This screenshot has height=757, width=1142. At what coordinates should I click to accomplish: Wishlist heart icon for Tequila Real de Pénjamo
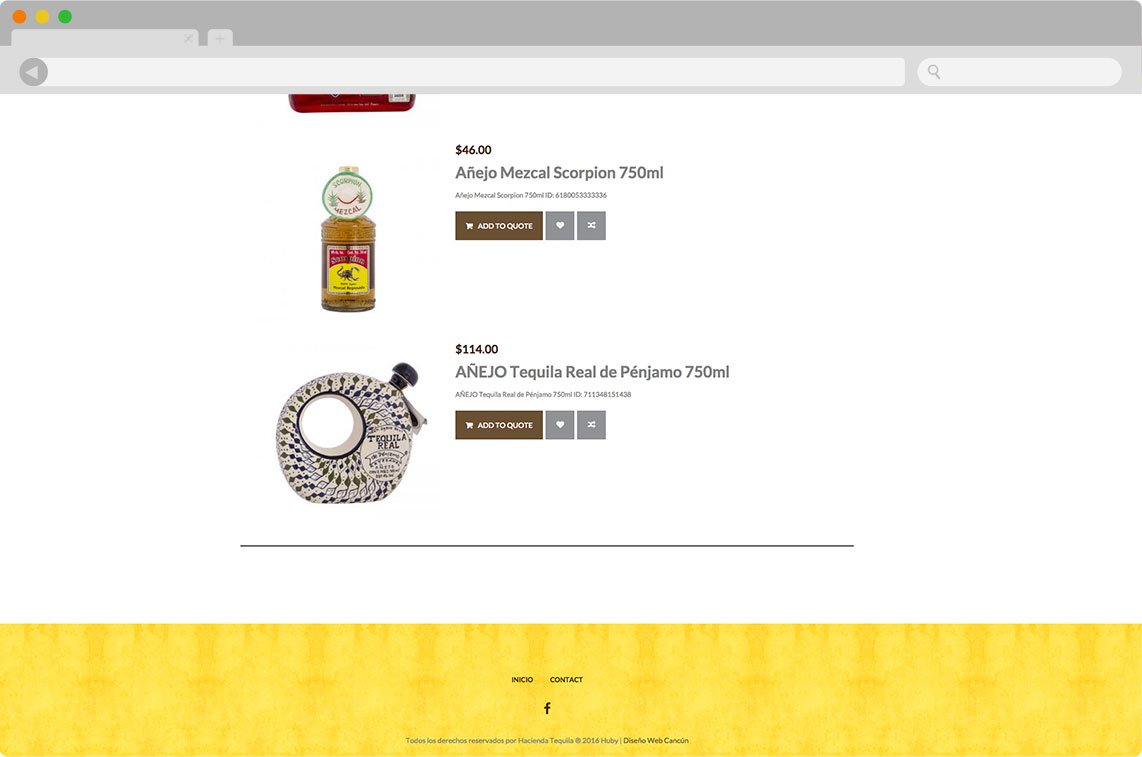point(560,425)
